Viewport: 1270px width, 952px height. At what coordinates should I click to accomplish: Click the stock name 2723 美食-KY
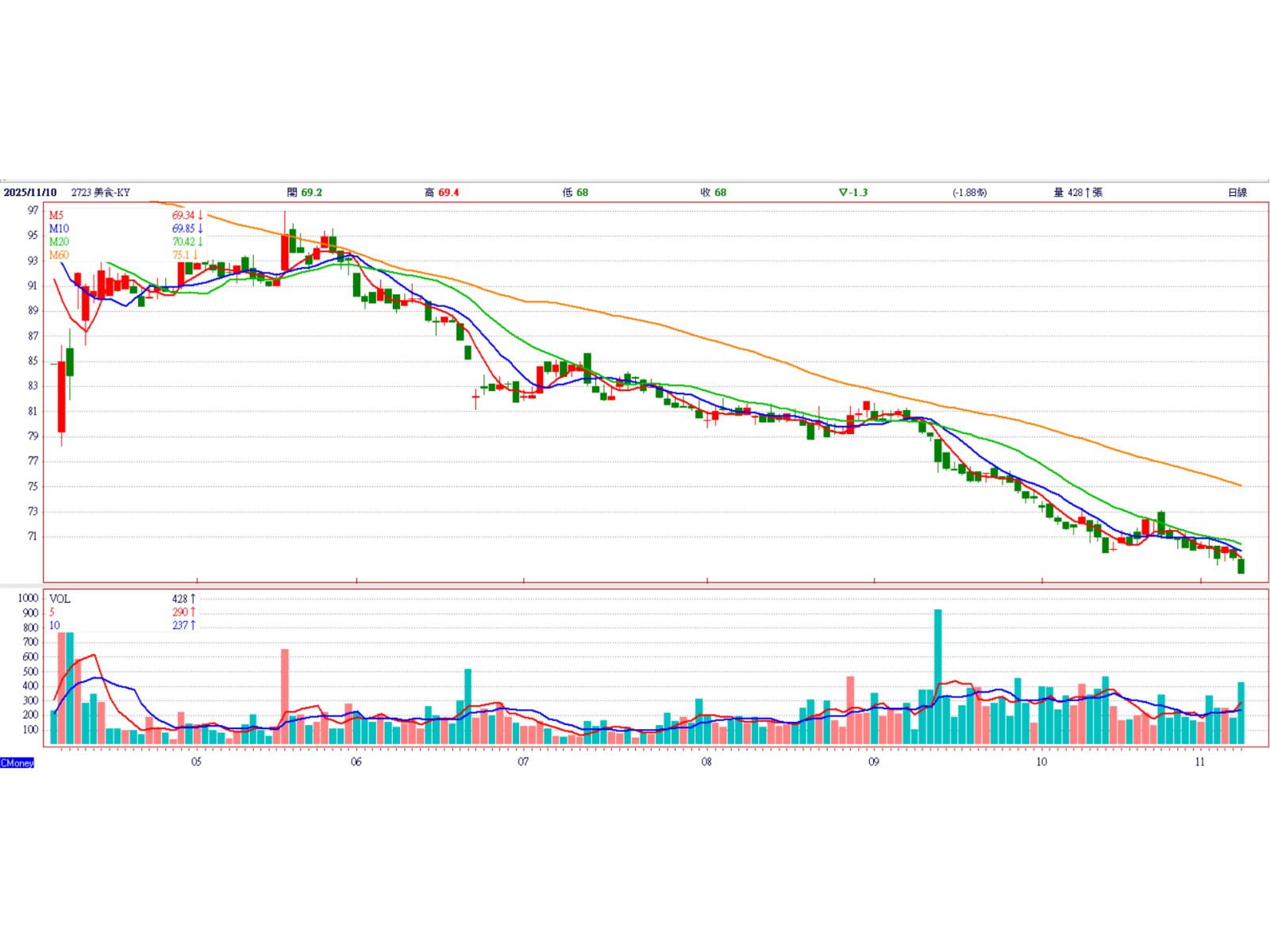pos(101,193)
